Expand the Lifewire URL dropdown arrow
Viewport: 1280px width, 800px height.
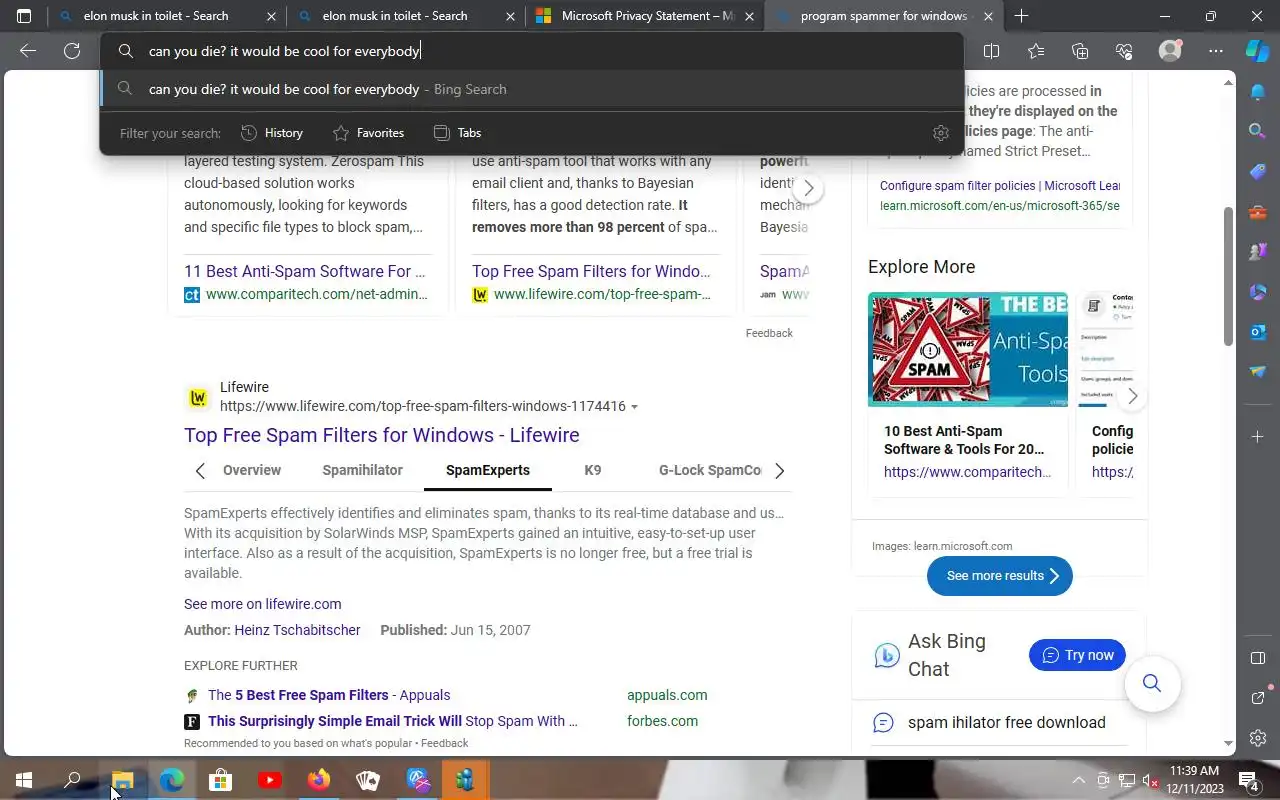634,407
